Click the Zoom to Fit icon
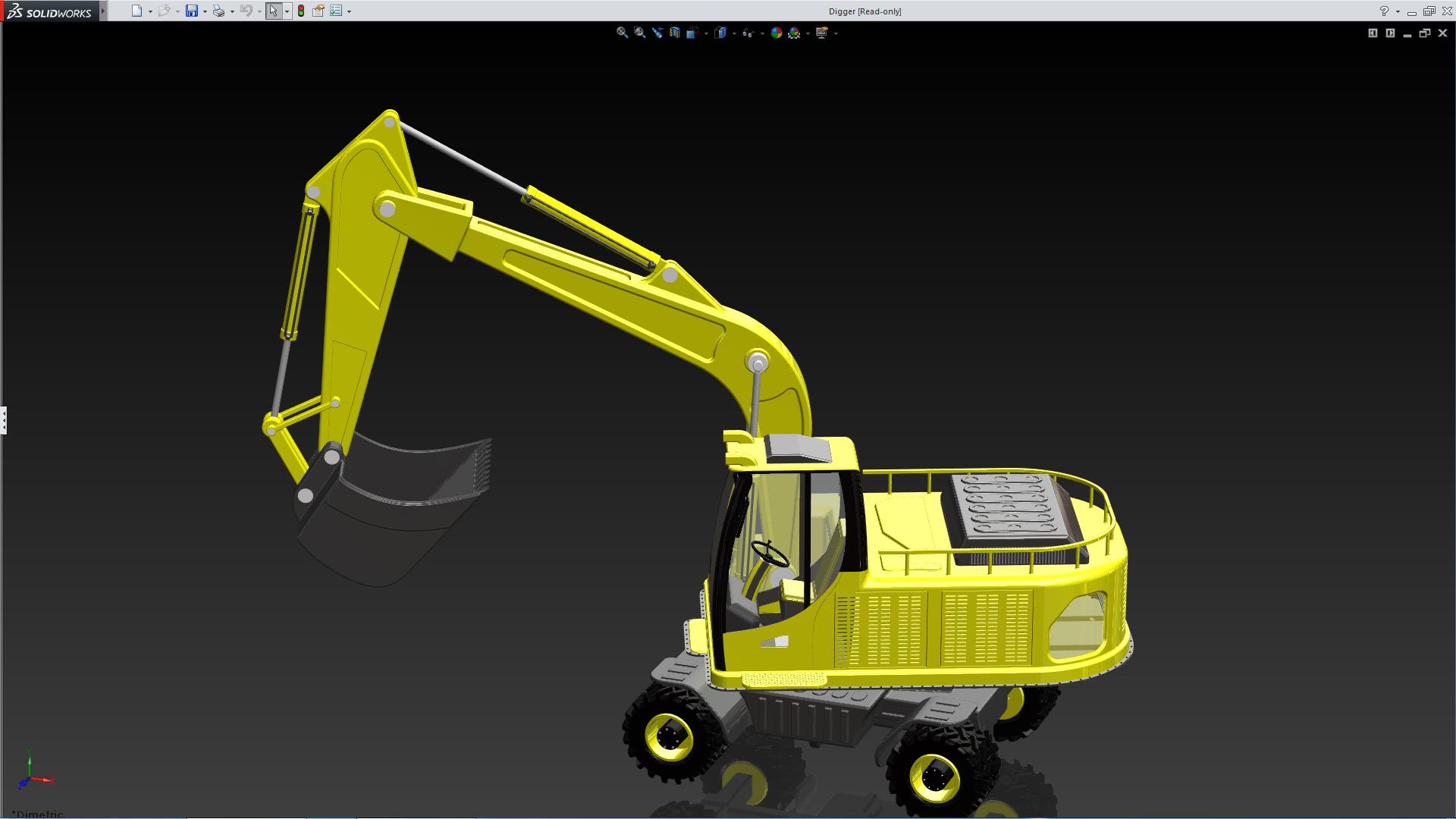Image resolution: width=1456 pixels, height=819 pixels. 622,33
